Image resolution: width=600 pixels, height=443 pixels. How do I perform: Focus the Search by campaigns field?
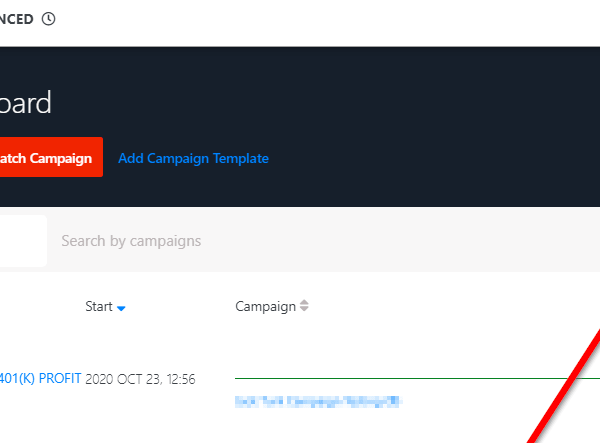pyautogui.click(x=300, y=241)
